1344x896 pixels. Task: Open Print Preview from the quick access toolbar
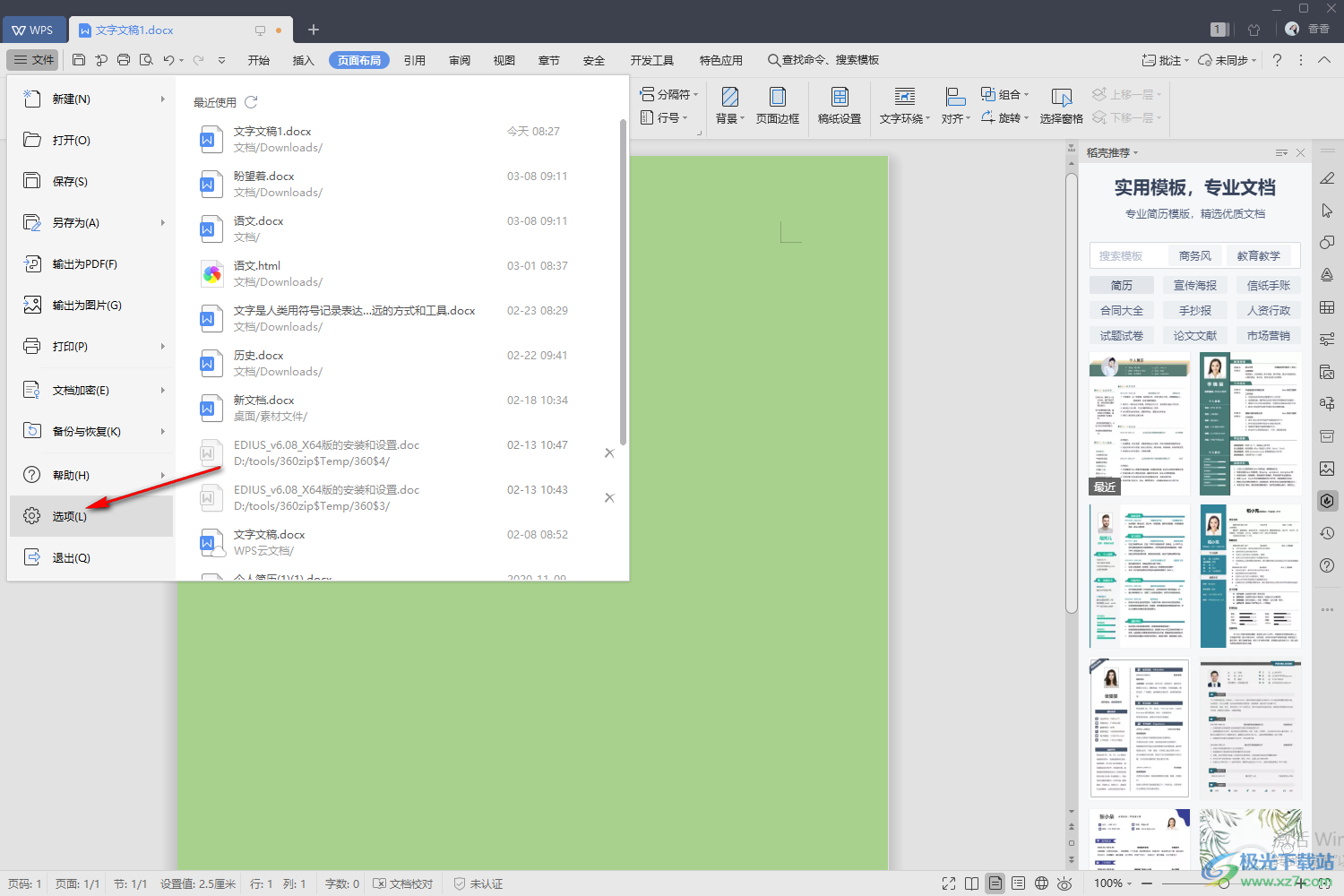coord(146,60)
